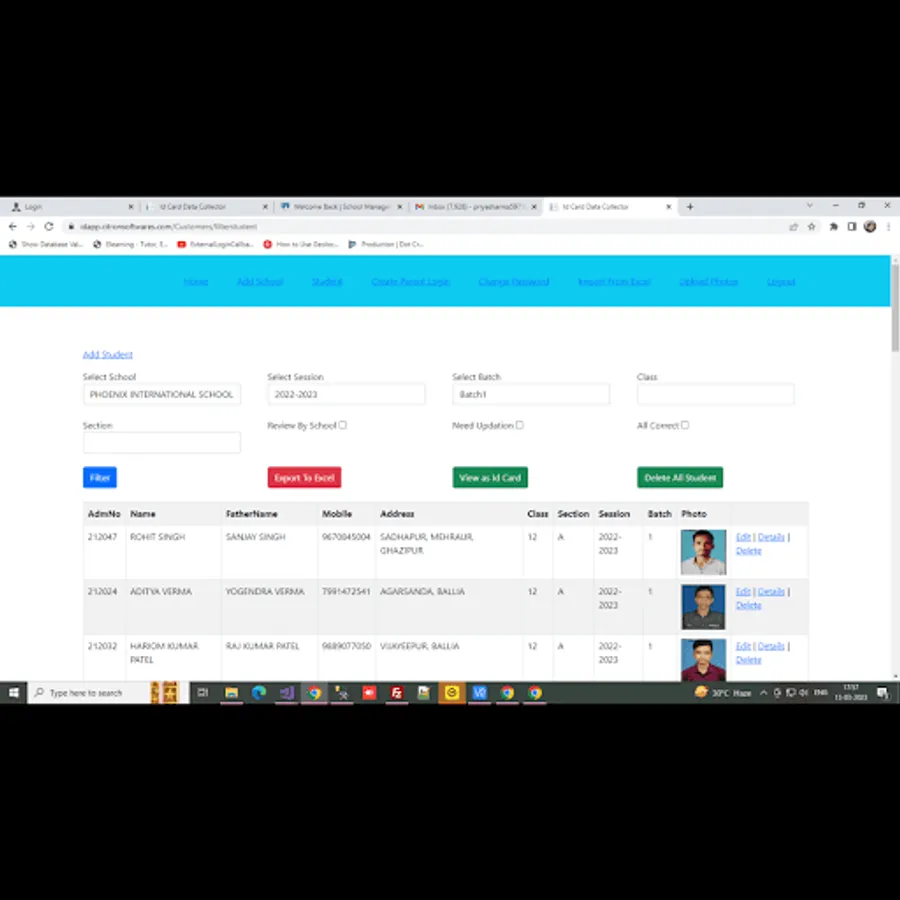The image size is (900, 900).
Task: Show hidden system tray icons
Action: (763, 693)
